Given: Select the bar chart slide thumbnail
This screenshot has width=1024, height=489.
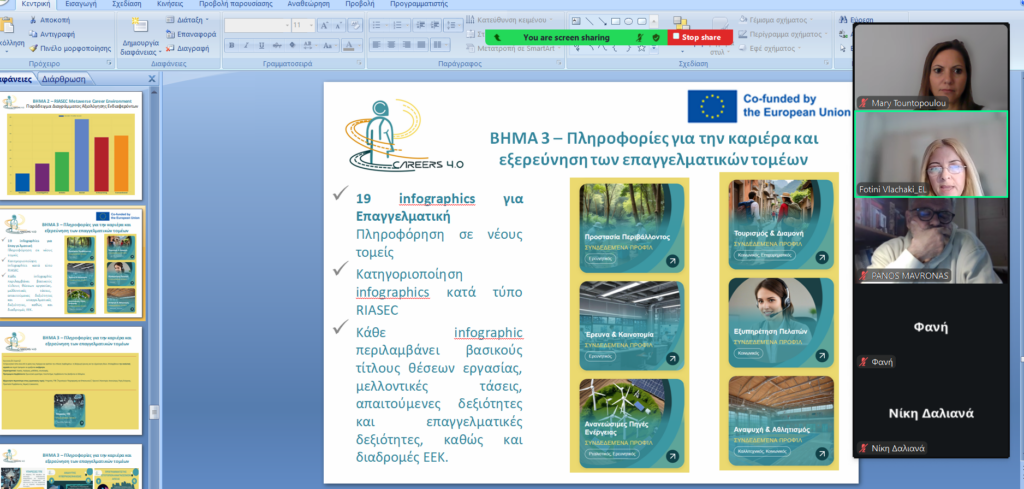Looking at the screenshot, I should 71,146.
